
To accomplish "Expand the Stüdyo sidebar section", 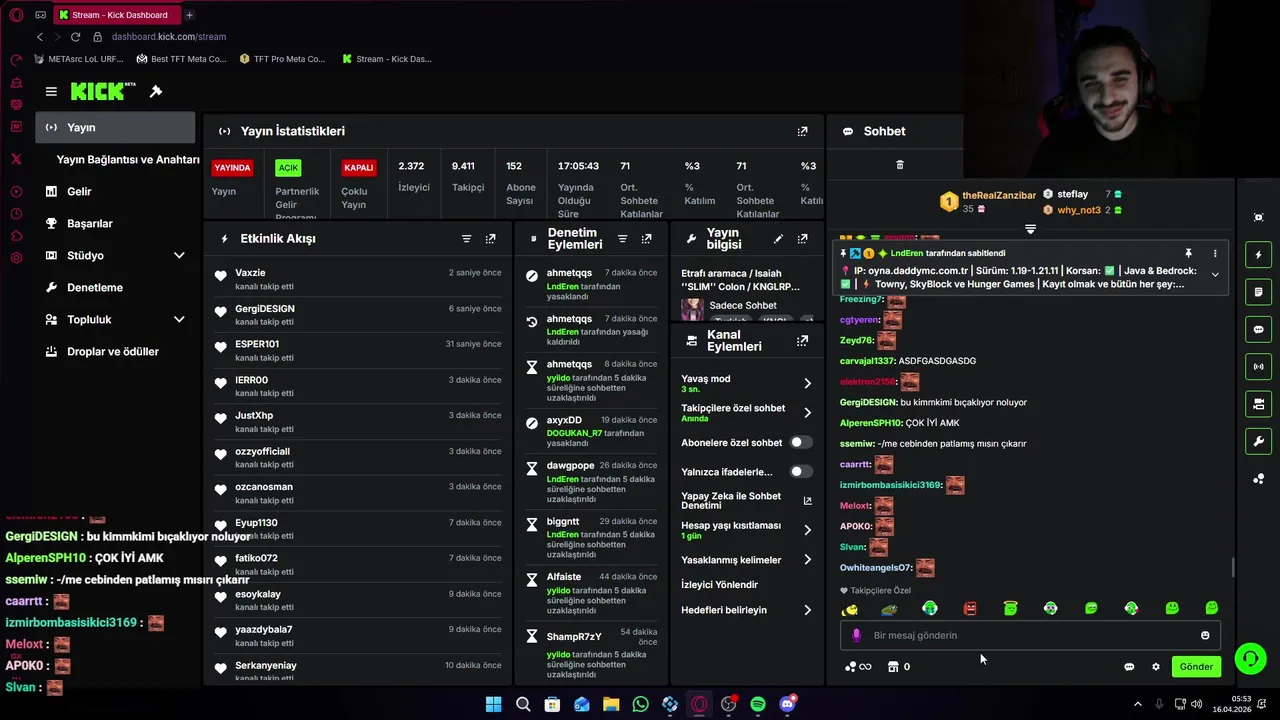I will (x=179, y=255).
